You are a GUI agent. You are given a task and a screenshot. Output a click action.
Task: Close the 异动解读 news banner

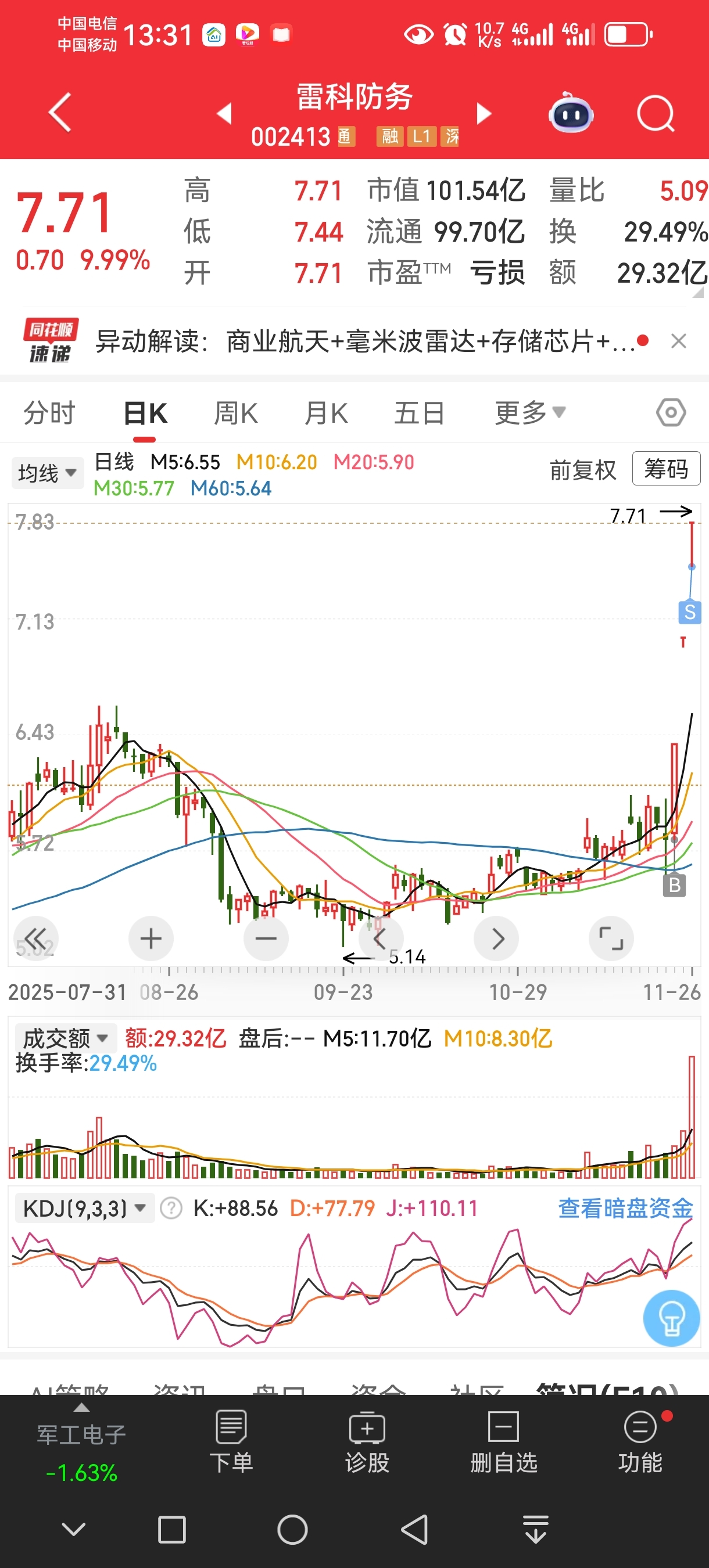679,341
